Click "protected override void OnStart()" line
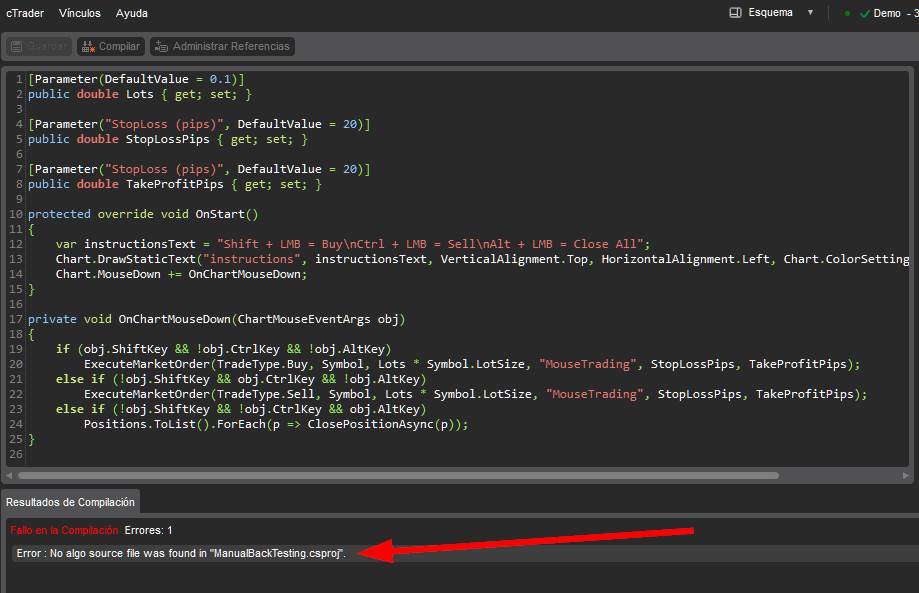This screenshot has width=919, height=593. click(x=143, y=214)
